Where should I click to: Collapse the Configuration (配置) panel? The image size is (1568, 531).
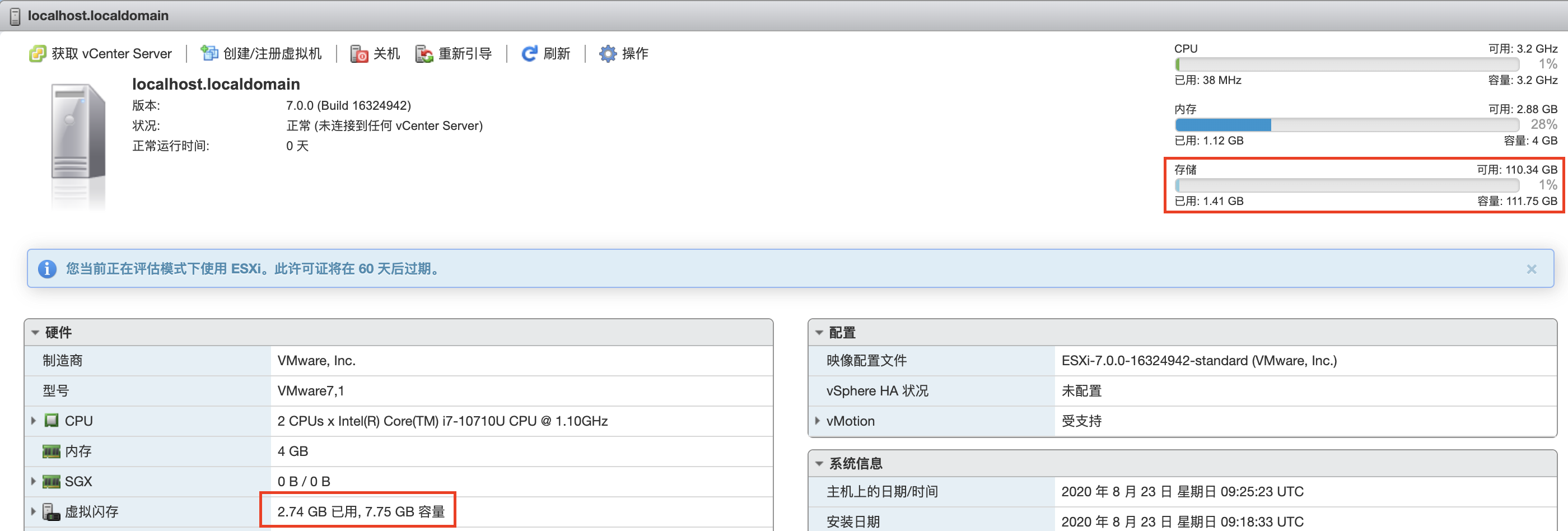tap(819, 333)
